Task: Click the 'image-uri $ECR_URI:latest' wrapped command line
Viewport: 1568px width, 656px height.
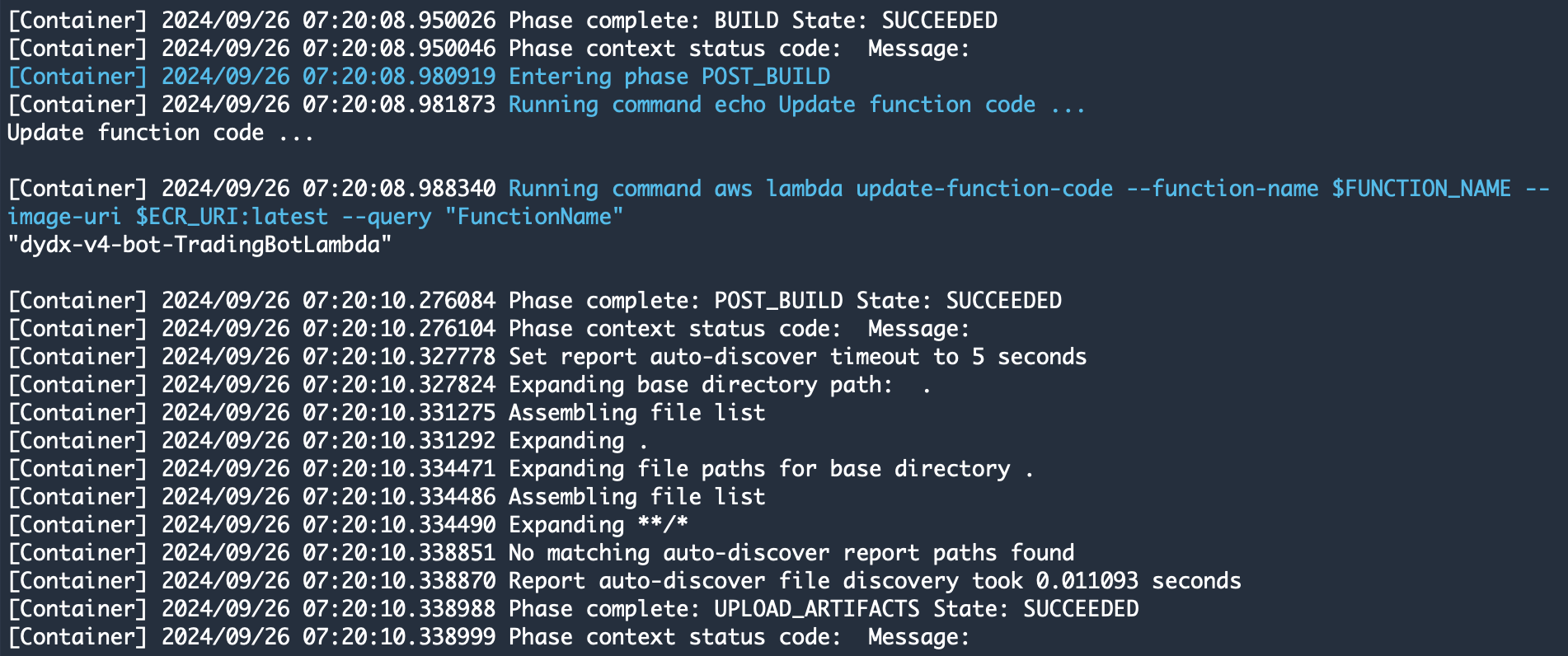Action: [315, 217]
